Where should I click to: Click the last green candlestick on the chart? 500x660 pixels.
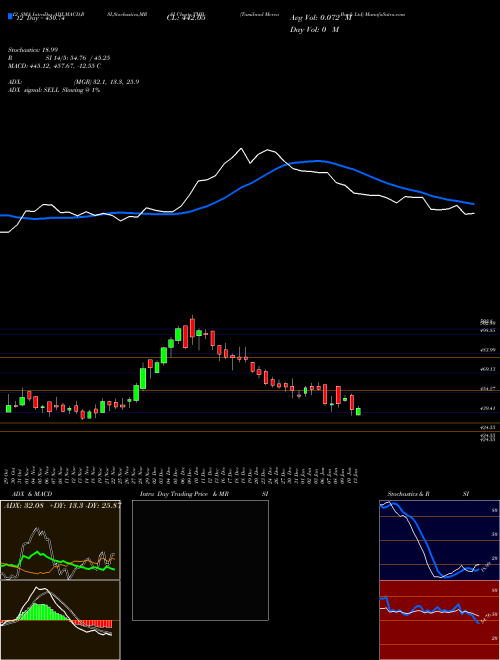tap(358, 411)
